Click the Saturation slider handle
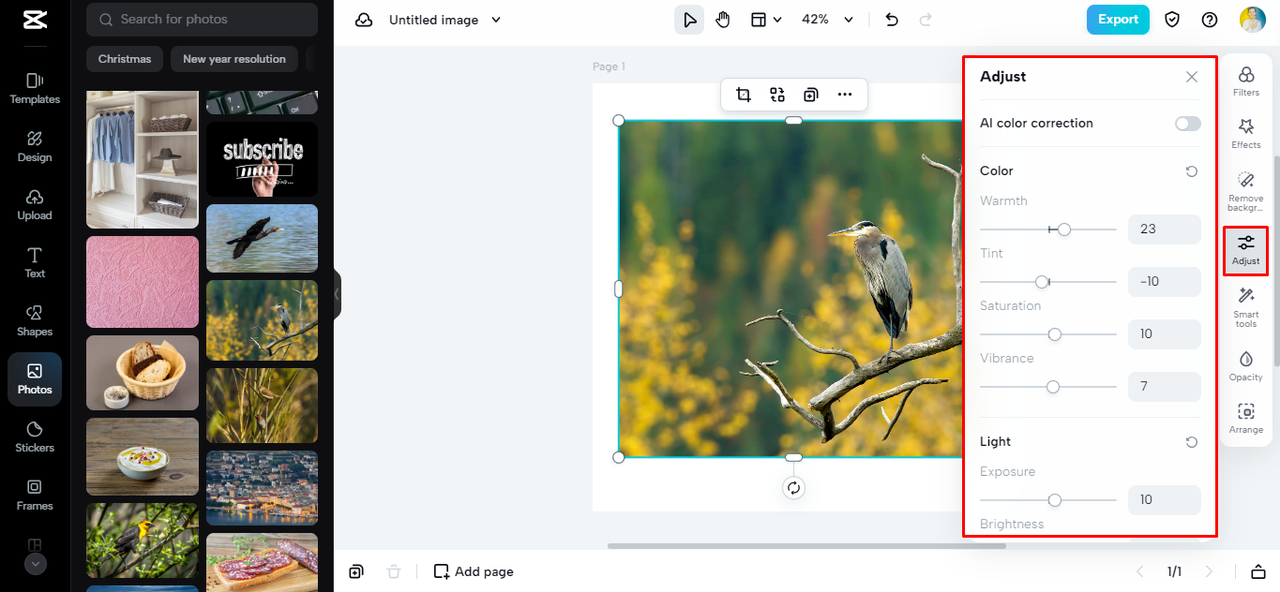Viewport: 1280px width, 592px height. click(1054, 334)
